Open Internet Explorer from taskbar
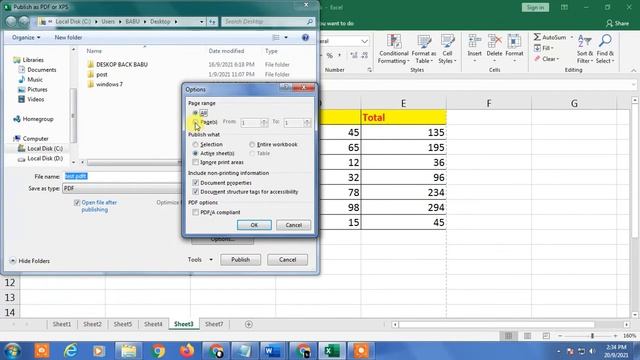The width and height of the screenshot is (640, 360). pos(71,351)
